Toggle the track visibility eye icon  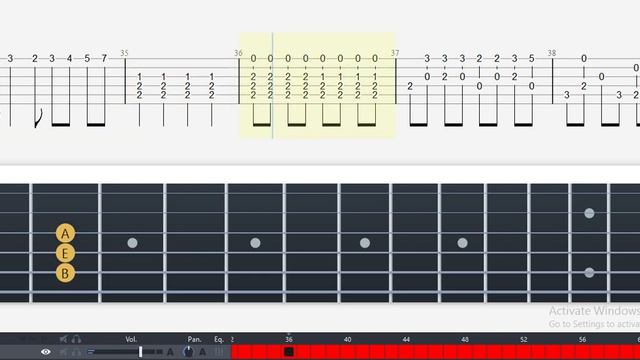click(46, 351)
